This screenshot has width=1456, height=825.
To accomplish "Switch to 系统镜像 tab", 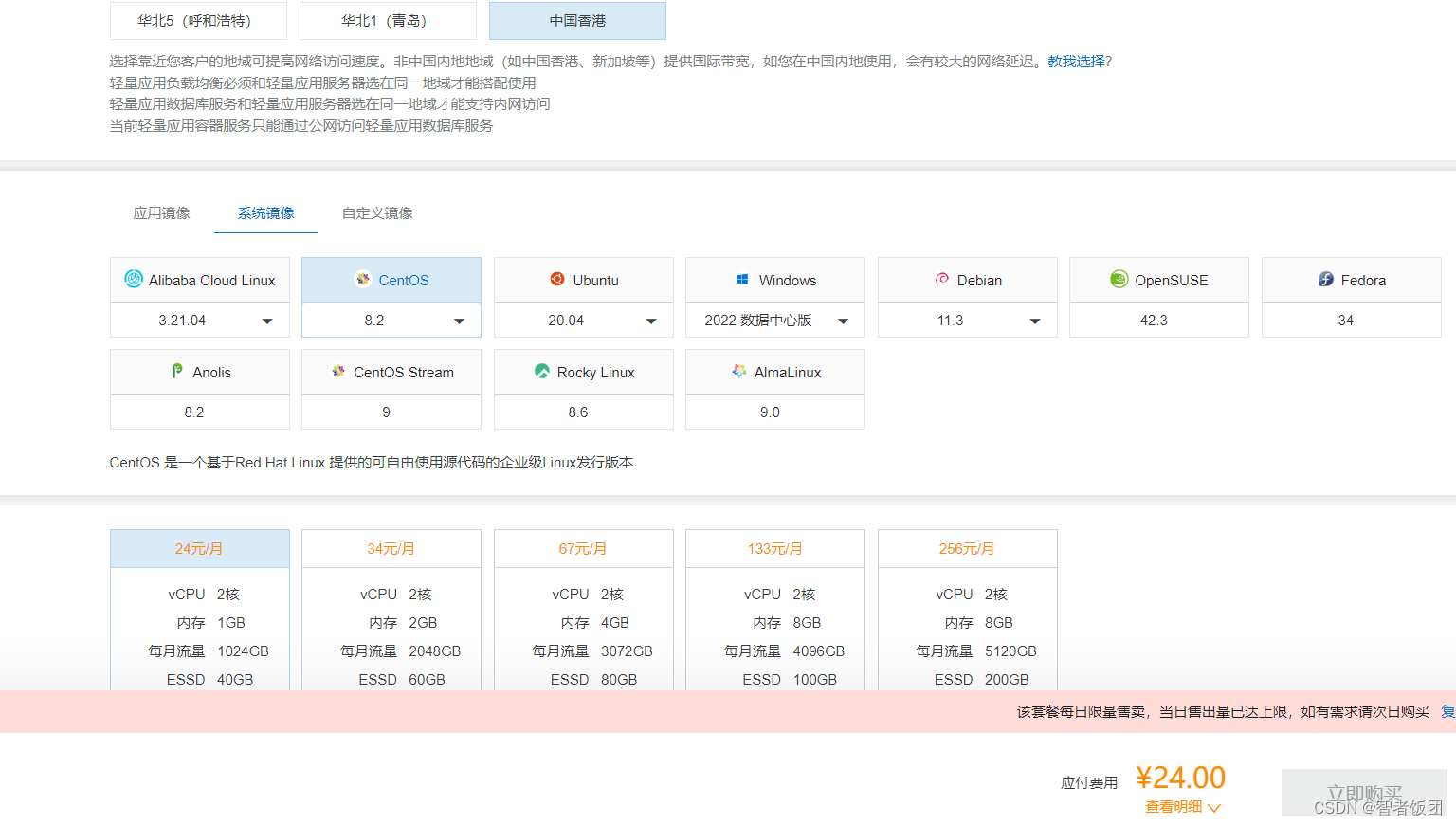I will coord(265,213).
